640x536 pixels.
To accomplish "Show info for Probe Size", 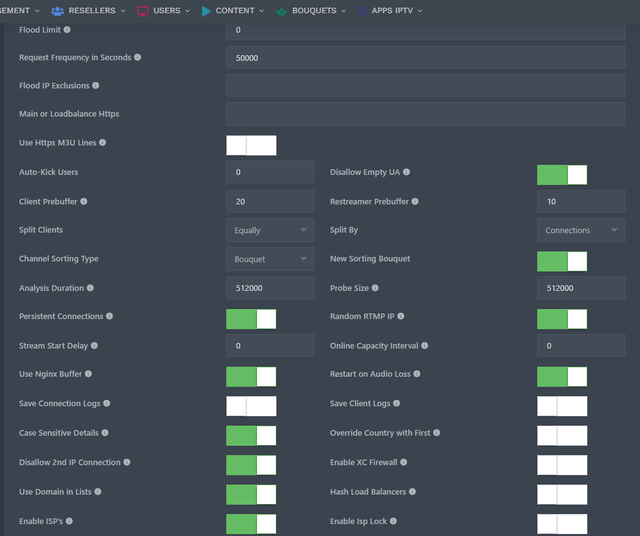I will [x=375, y=288].
